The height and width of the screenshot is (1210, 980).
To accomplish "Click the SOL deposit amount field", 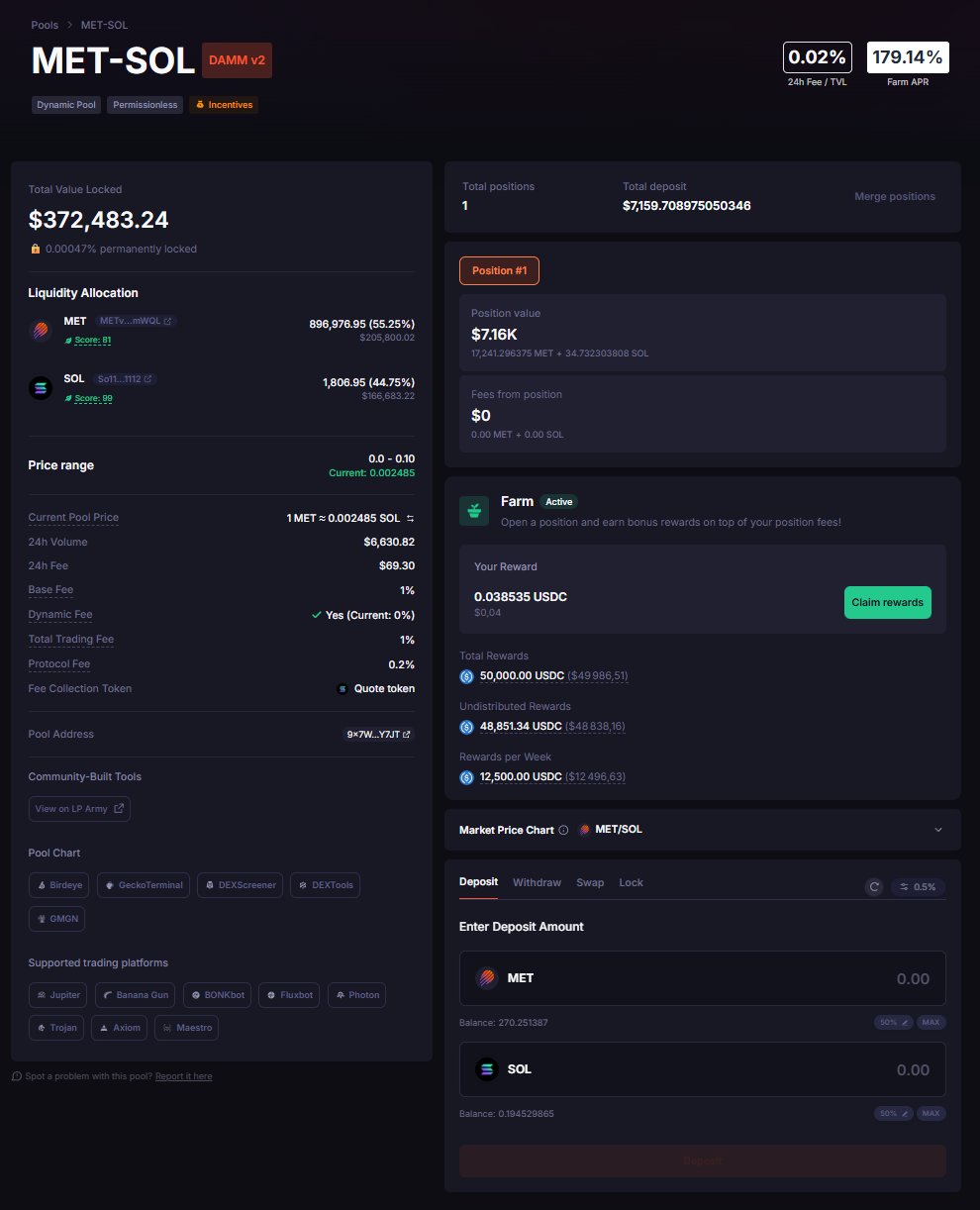I will 702,1069.
